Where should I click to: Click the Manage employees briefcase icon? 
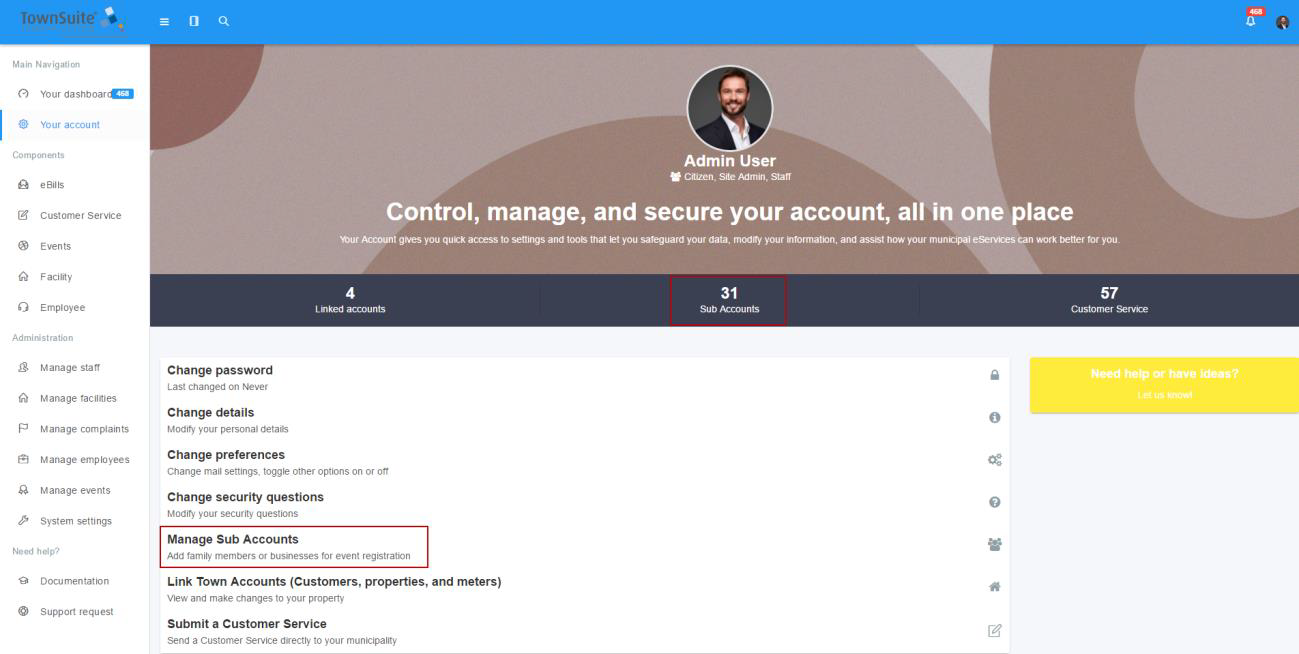pos(23,460)
